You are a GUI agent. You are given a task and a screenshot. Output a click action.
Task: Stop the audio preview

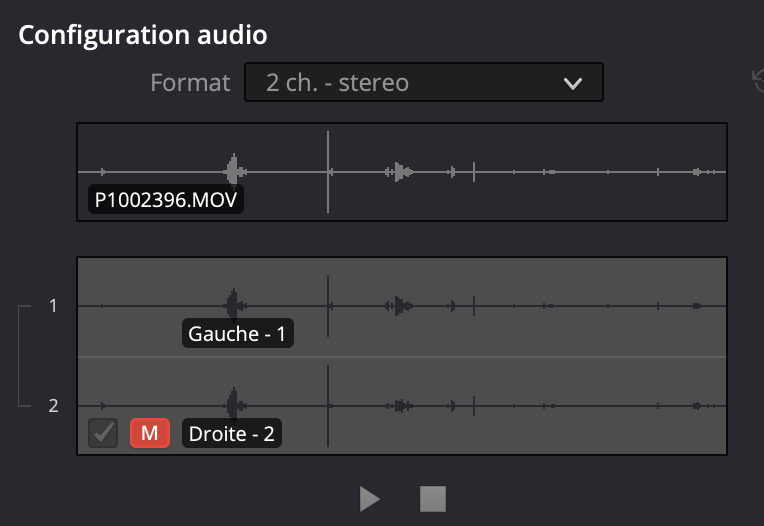[433, 499]
